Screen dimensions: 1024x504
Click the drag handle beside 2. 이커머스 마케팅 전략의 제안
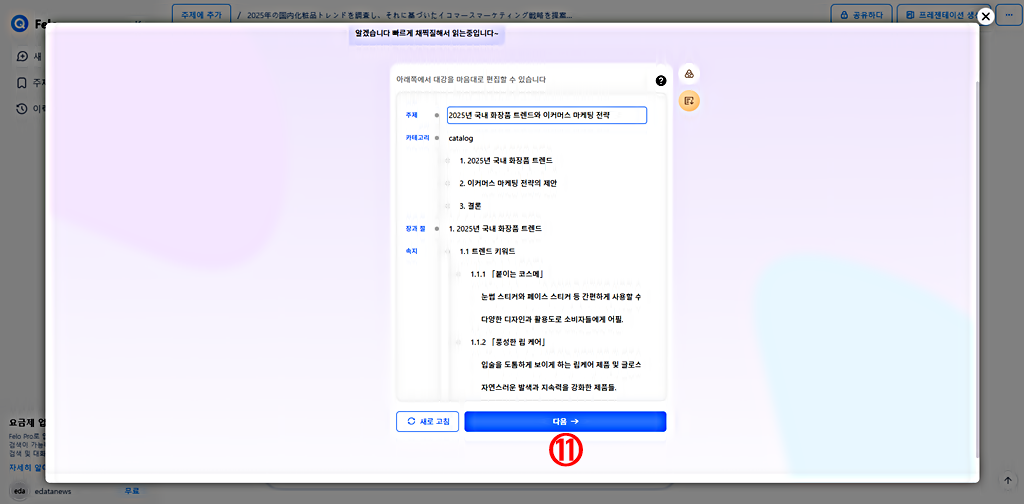[447, 183]
